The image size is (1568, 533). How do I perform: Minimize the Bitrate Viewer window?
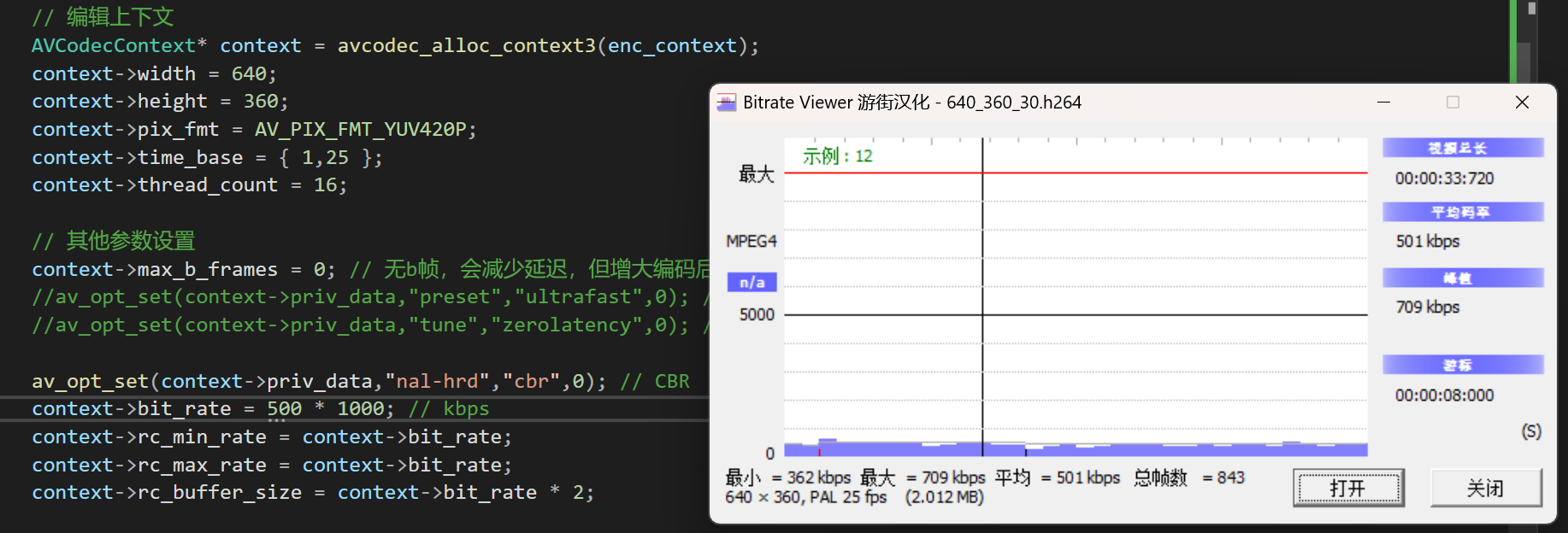coord(1383,102)
